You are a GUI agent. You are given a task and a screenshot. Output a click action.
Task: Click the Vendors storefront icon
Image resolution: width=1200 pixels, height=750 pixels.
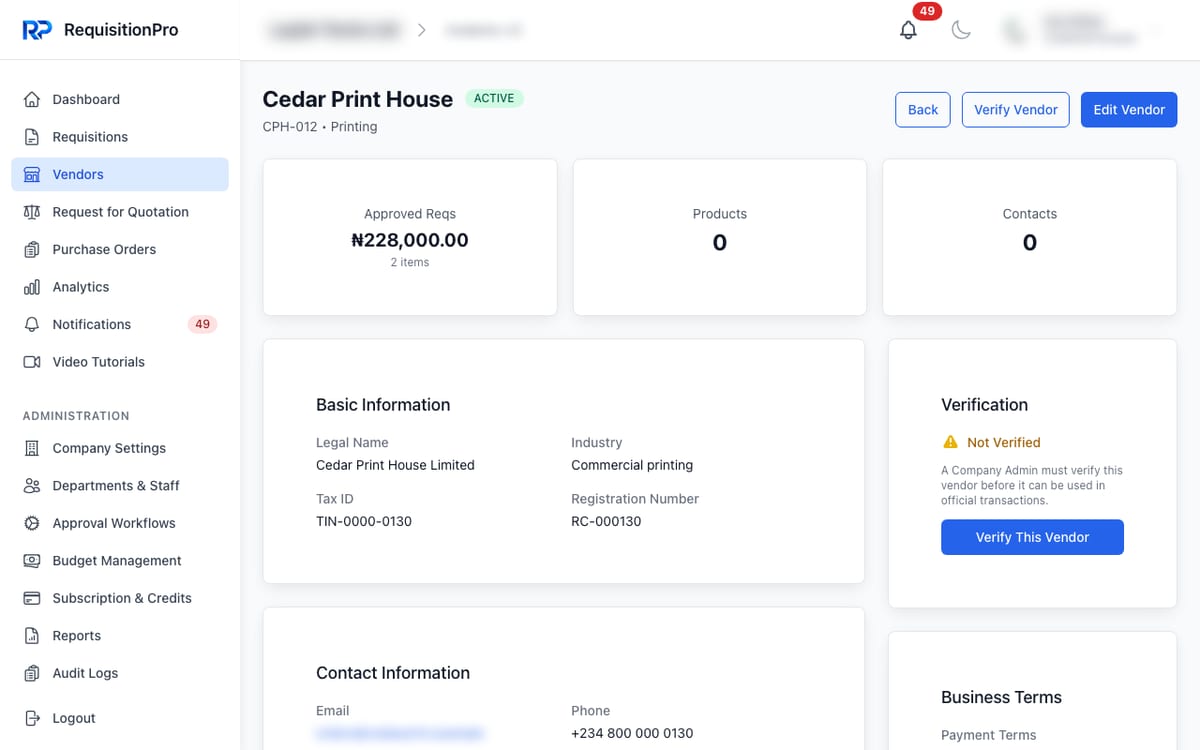32,174
